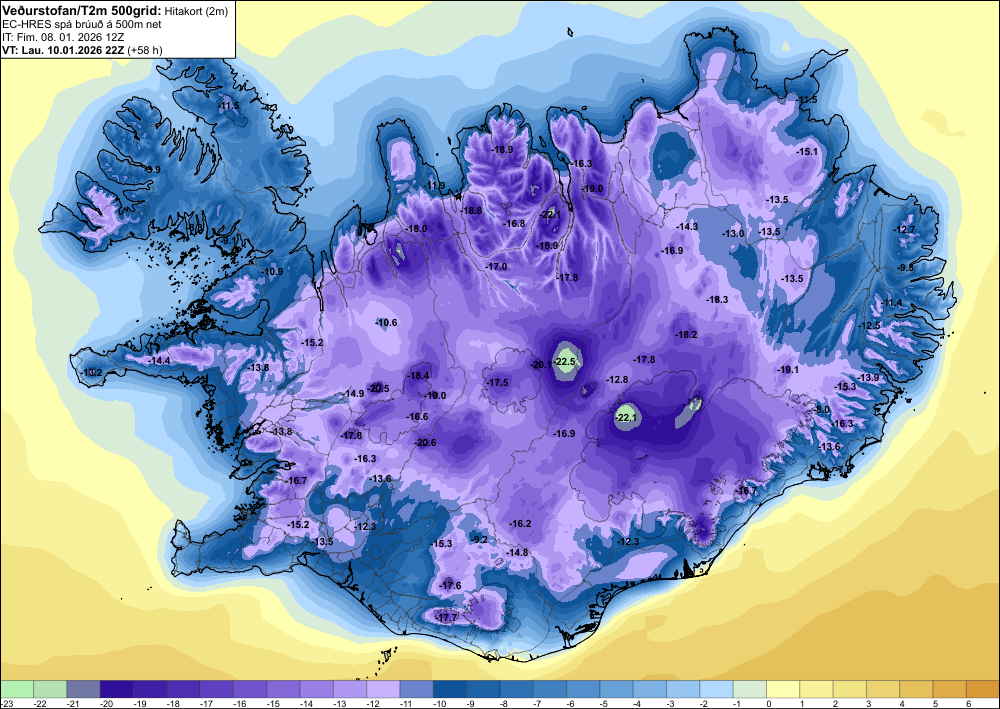Select the legend number 0
1000x709 pixels.
768,703
